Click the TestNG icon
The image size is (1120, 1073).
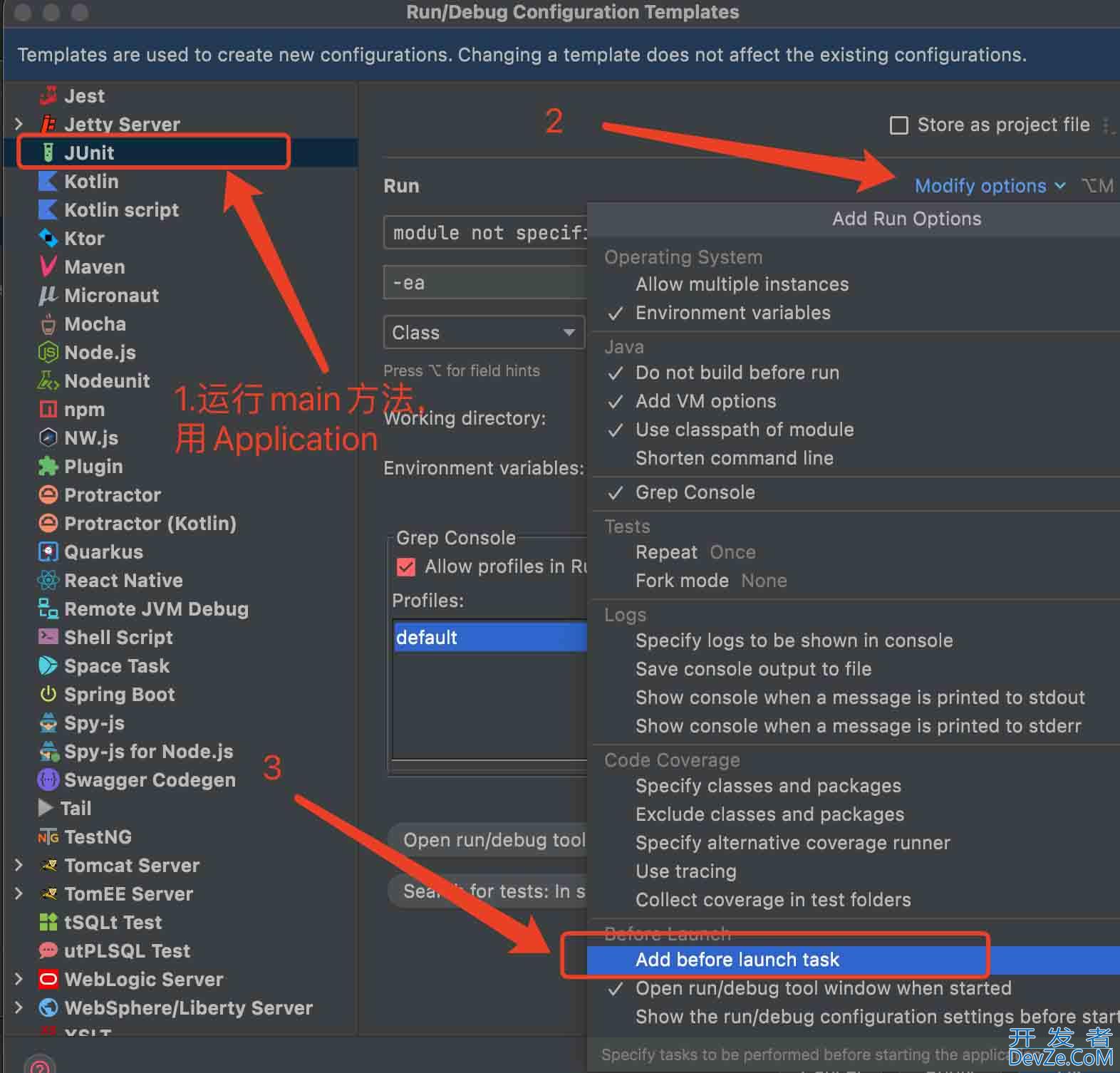point(48,836)
